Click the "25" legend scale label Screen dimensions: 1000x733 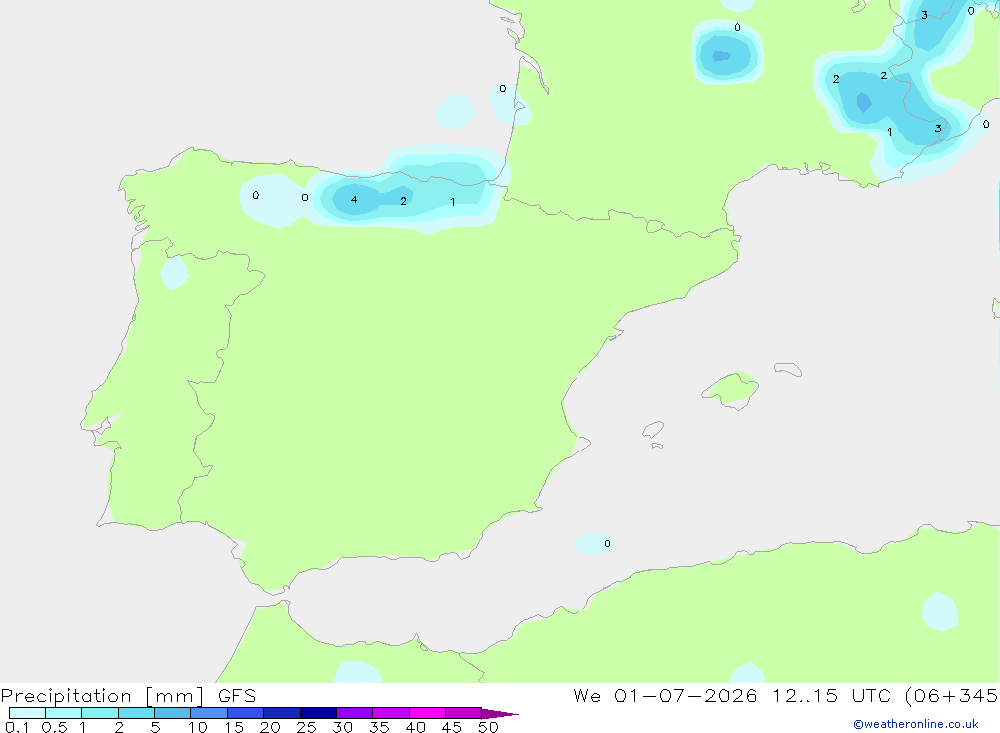pyautogui.click(x=306, y=727)
